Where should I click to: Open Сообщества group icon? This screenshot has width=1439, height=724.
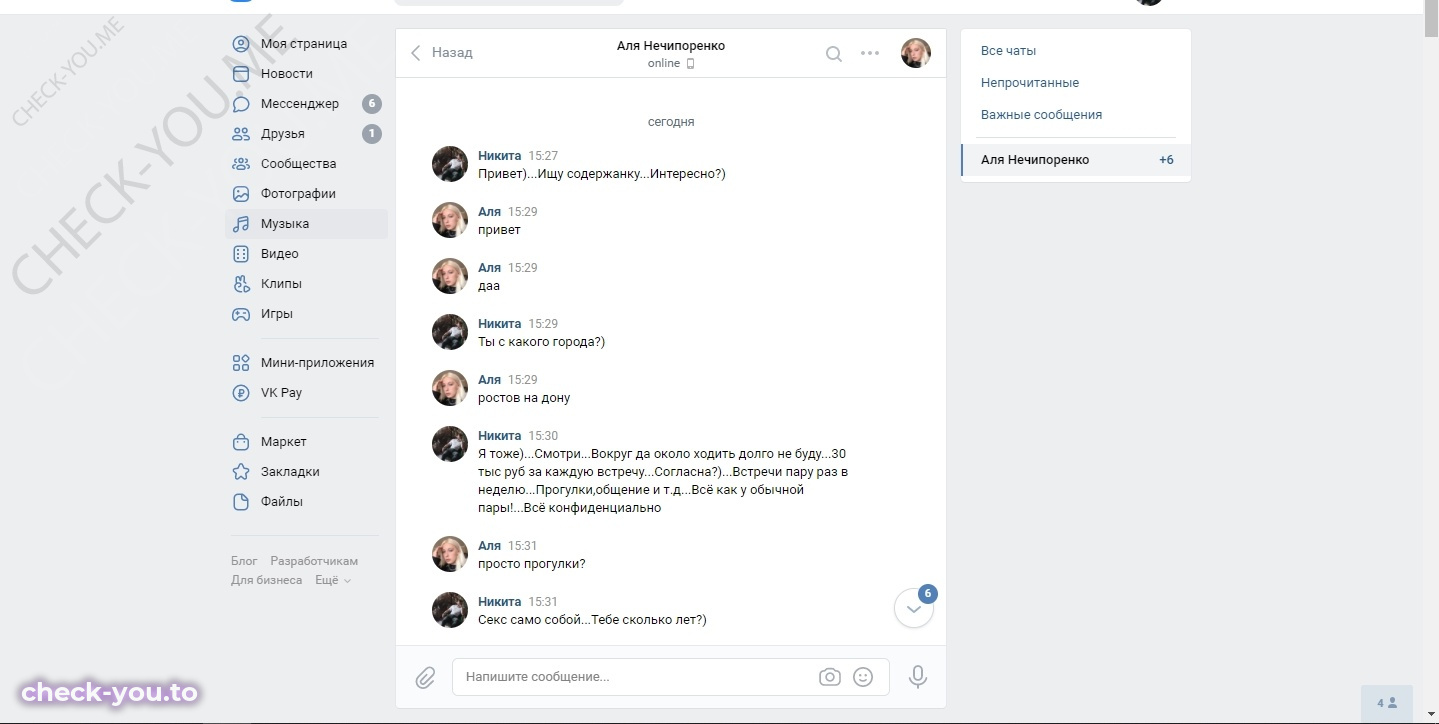(x=241, y=164)
